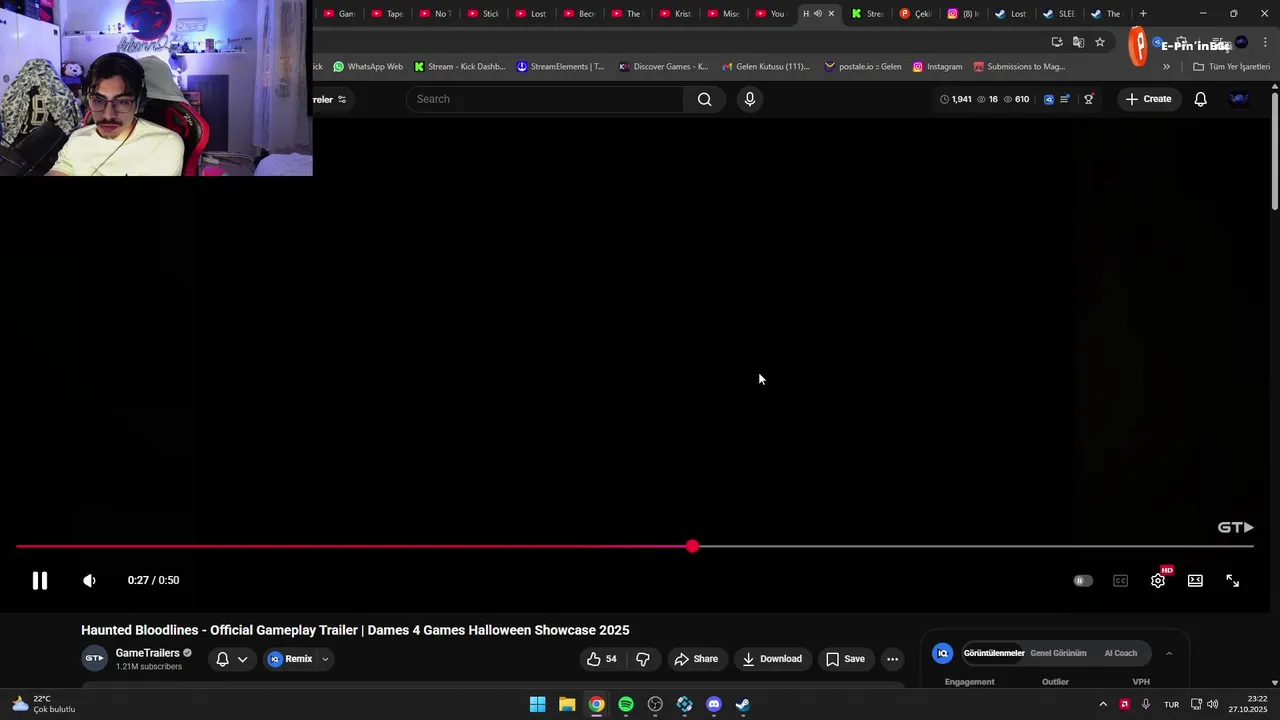Open YouTube notifications bell

pyautogui.click(x=1201, y=99)
